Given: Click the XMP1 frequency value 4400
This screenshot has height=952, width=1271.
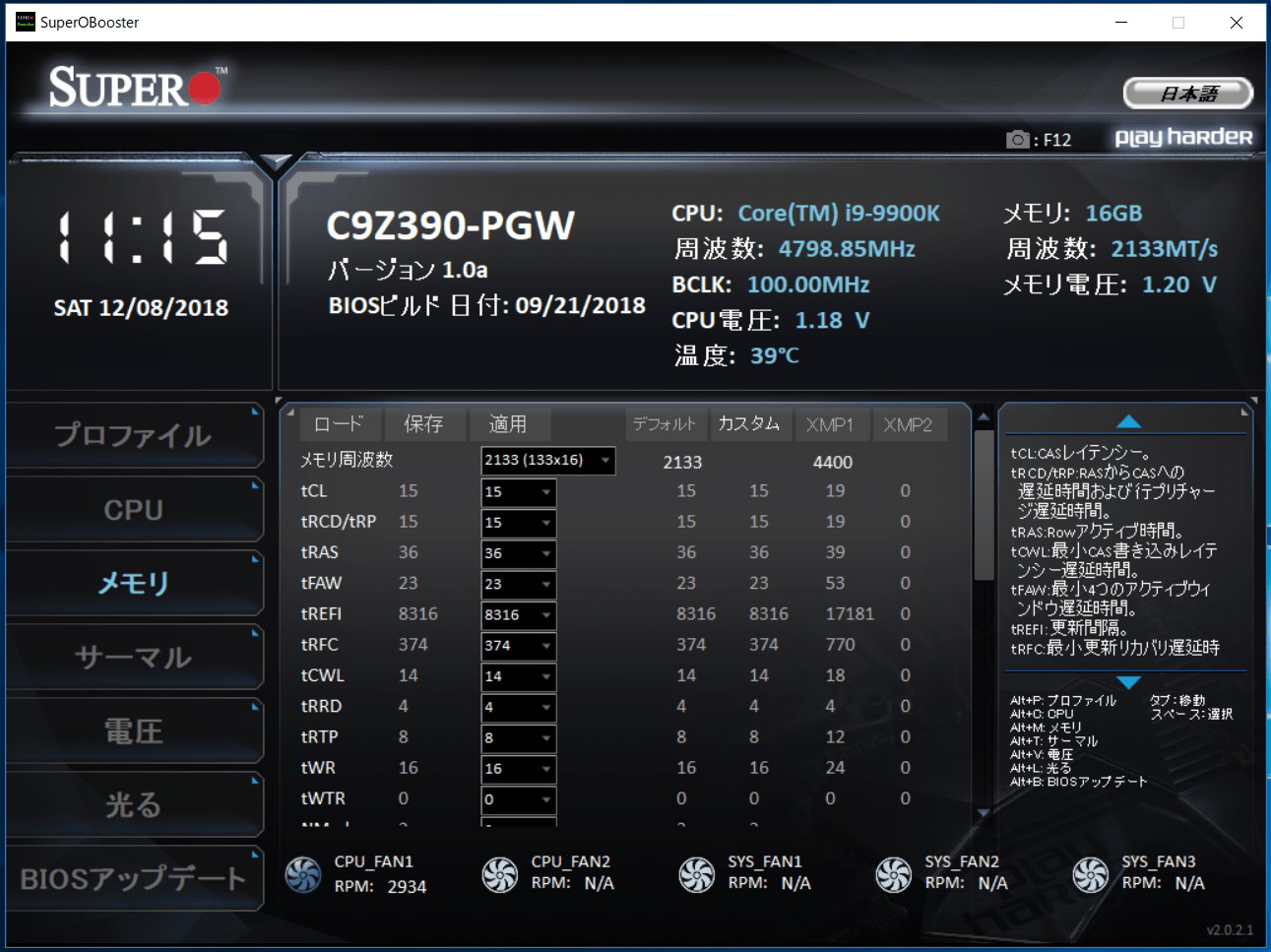Looking at the screenshot, I should point(833,462).
